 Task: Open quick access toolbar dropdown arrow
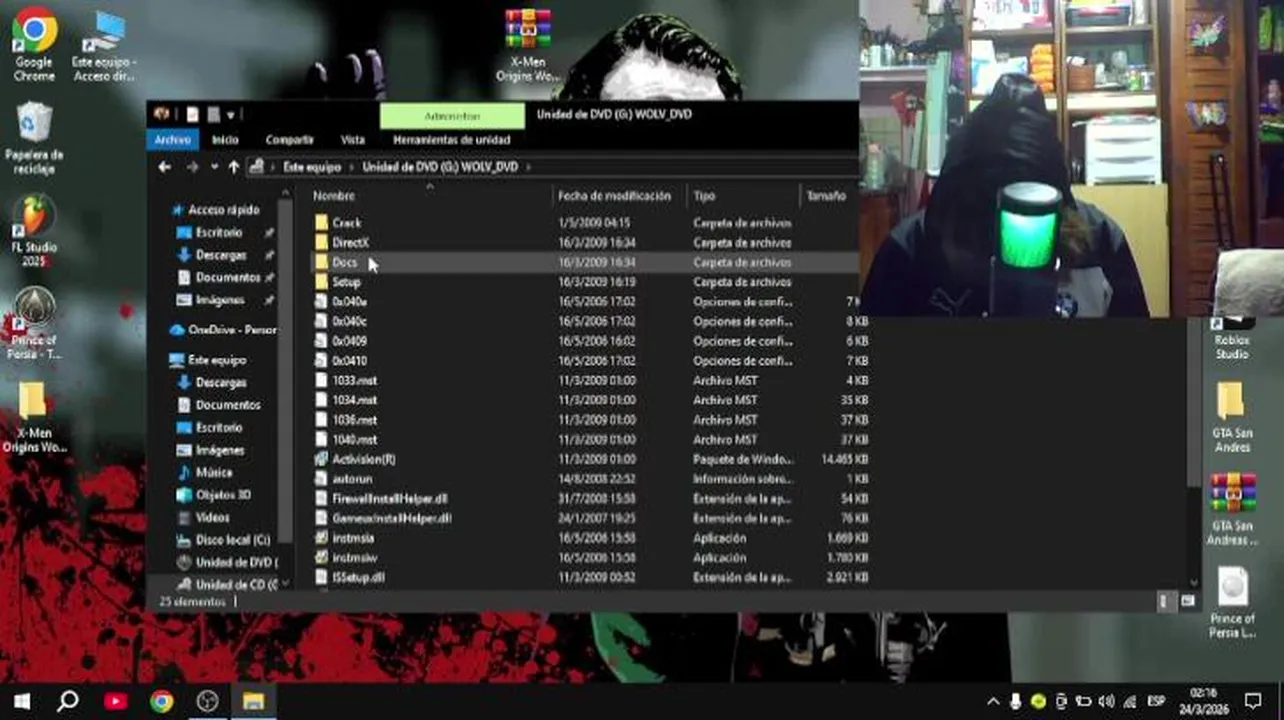231,115
